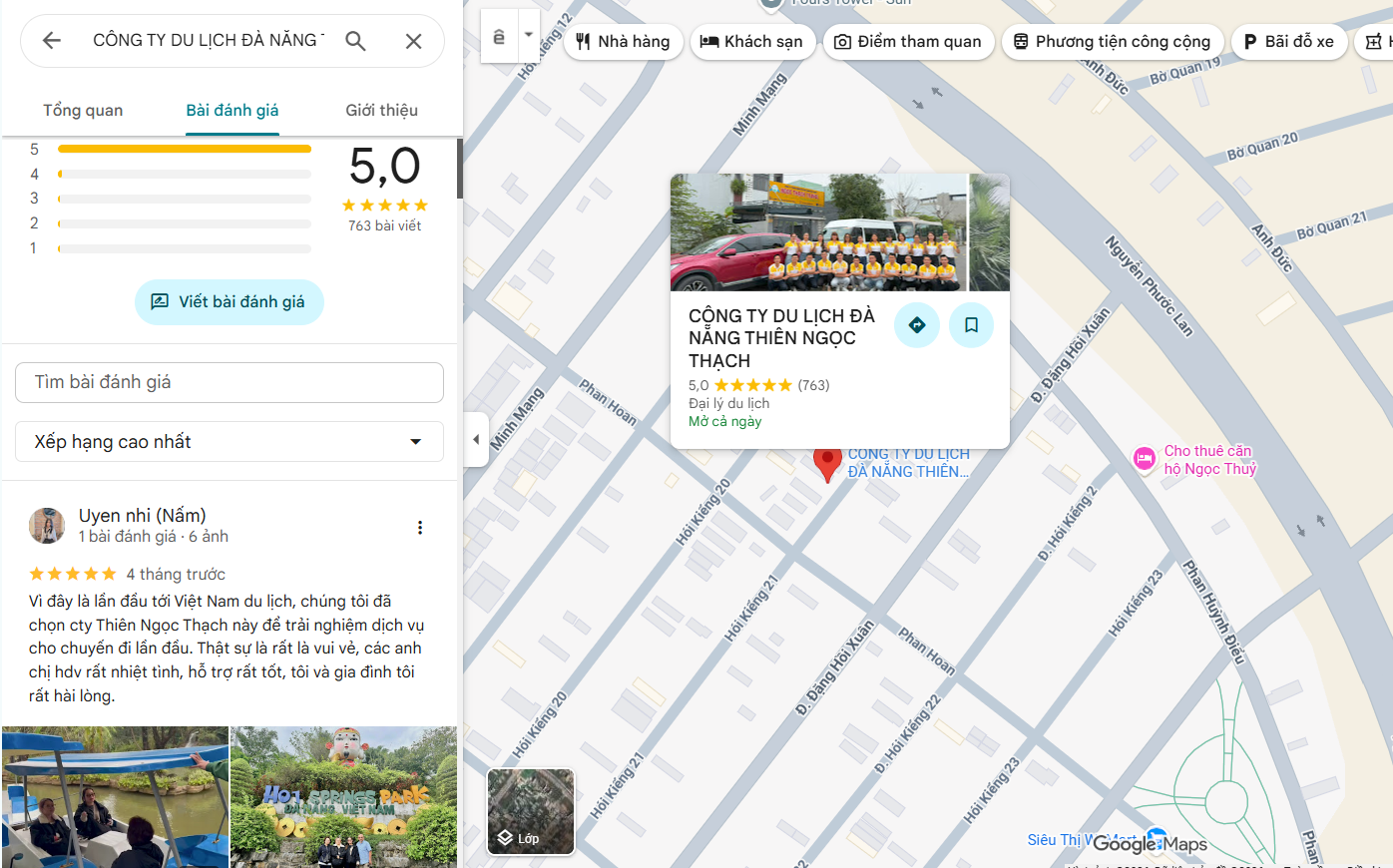Click the Cho thuê căn hộ Ngọc Thuý label
Image resolution: width=1393 pixels, height=868 pixels.
(1209, 460)
